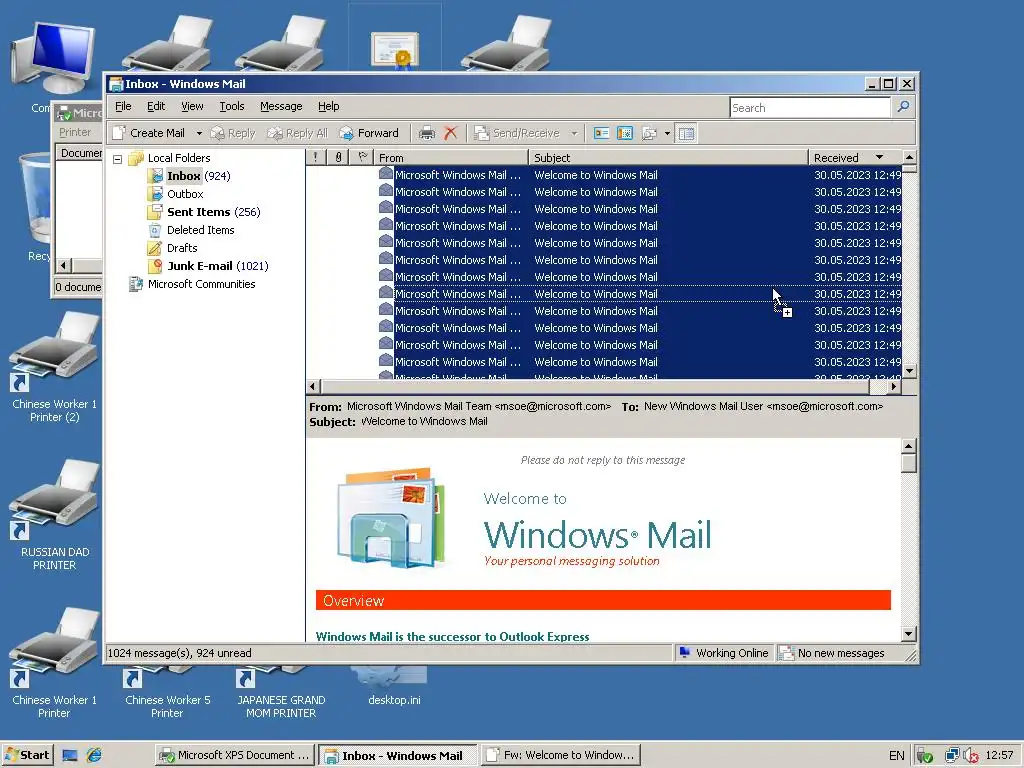Open the Edit menu
Screen dimensions: 1024x768
point(155,106)
